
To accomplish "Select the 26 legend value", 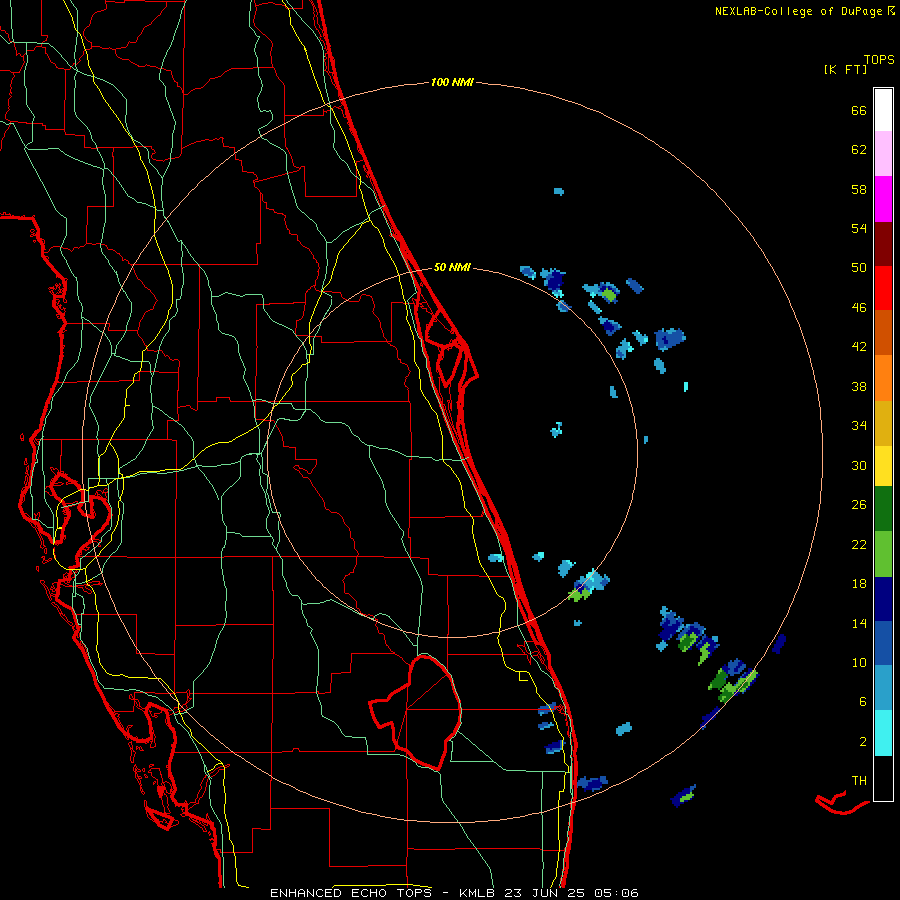I will [x=859, y=505].
